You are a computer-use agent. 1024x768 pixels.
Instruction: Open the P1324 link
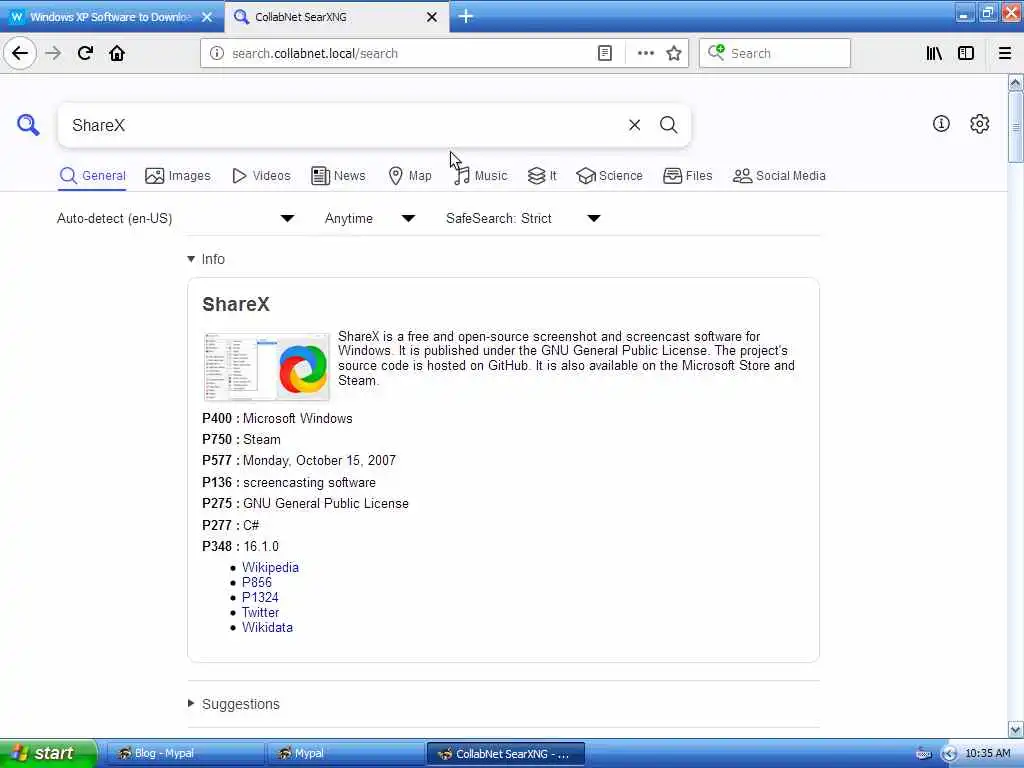tap(260, 598)
